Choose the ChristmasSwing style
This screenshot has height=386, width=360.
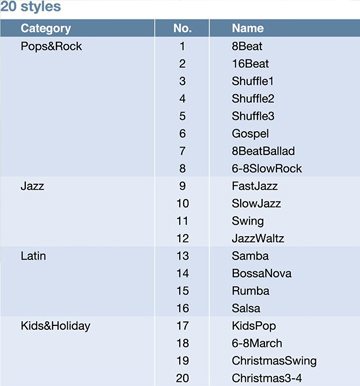(274, 361)
